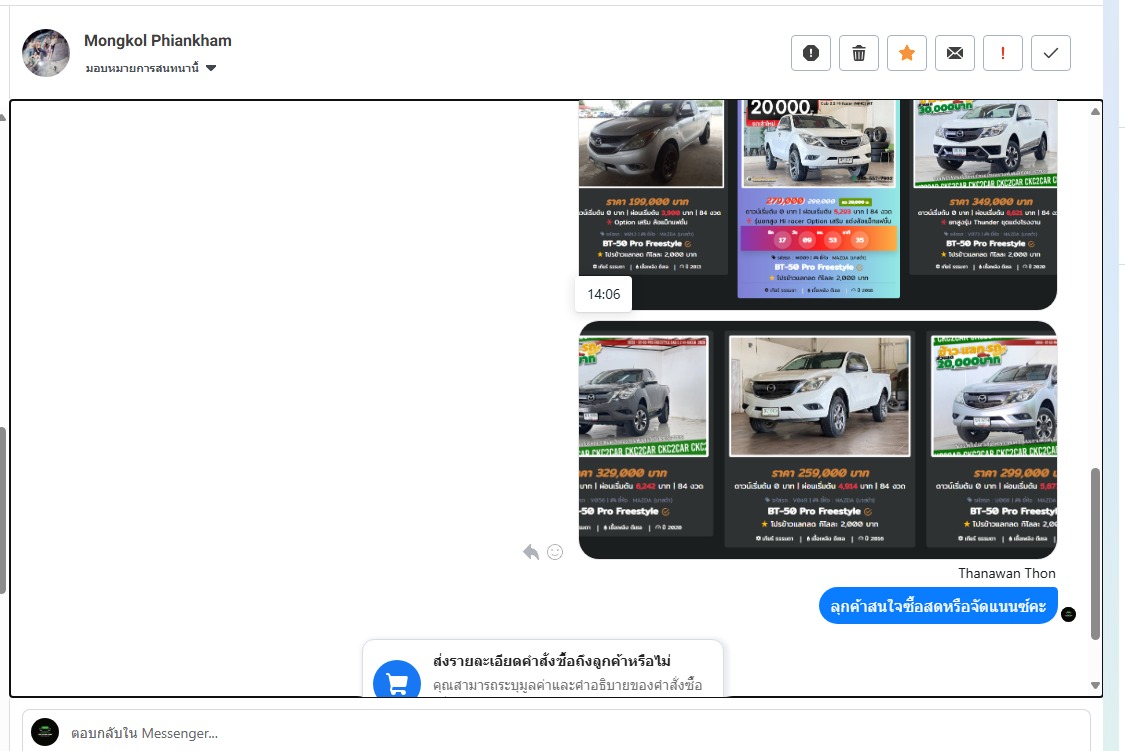The image size is (1125, 751).
Task: Mark conversation unread with envelope icon
Action: (955, 53)
